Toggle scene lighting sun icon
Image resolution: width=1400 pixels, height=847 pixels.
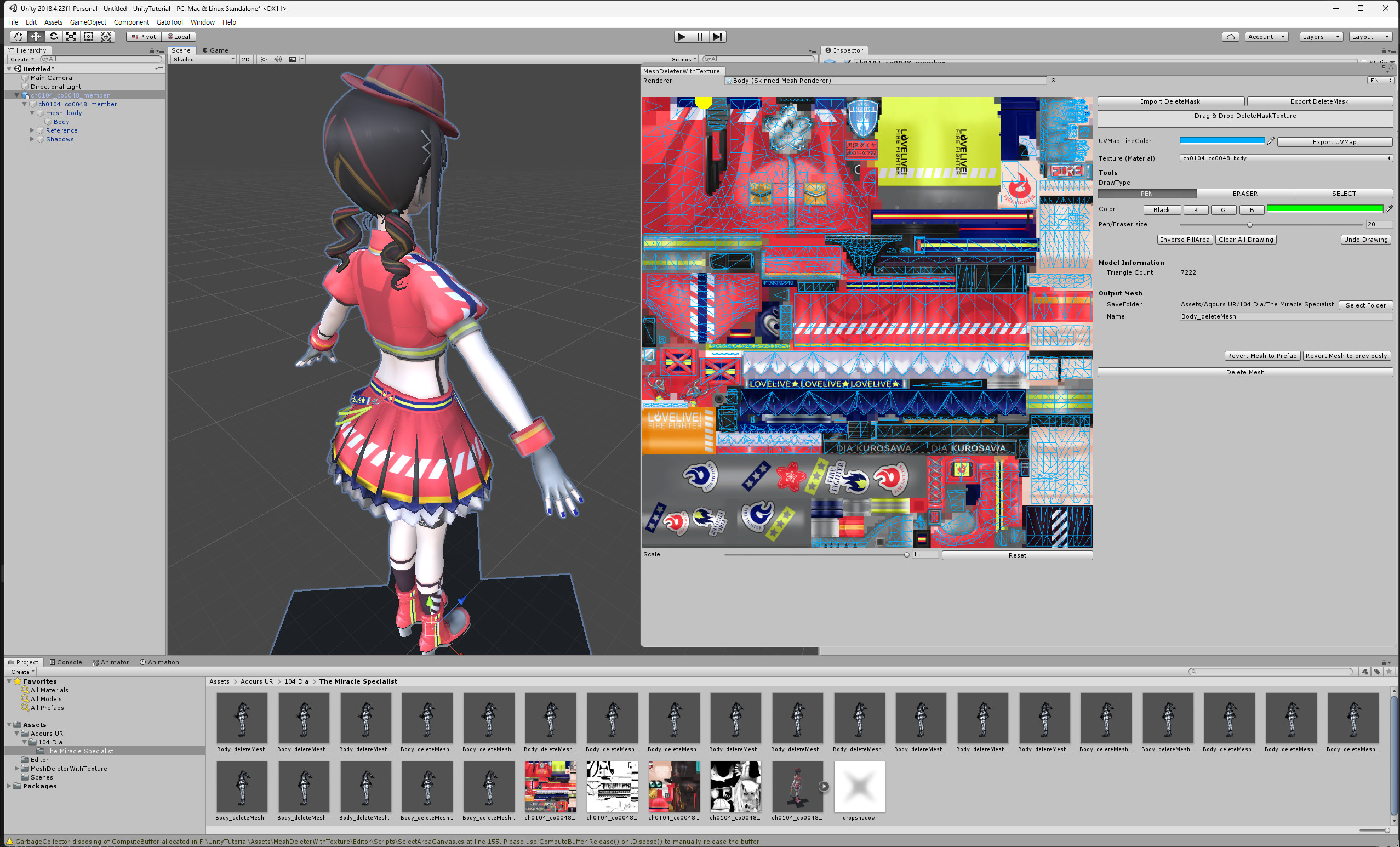pos(264,59)
